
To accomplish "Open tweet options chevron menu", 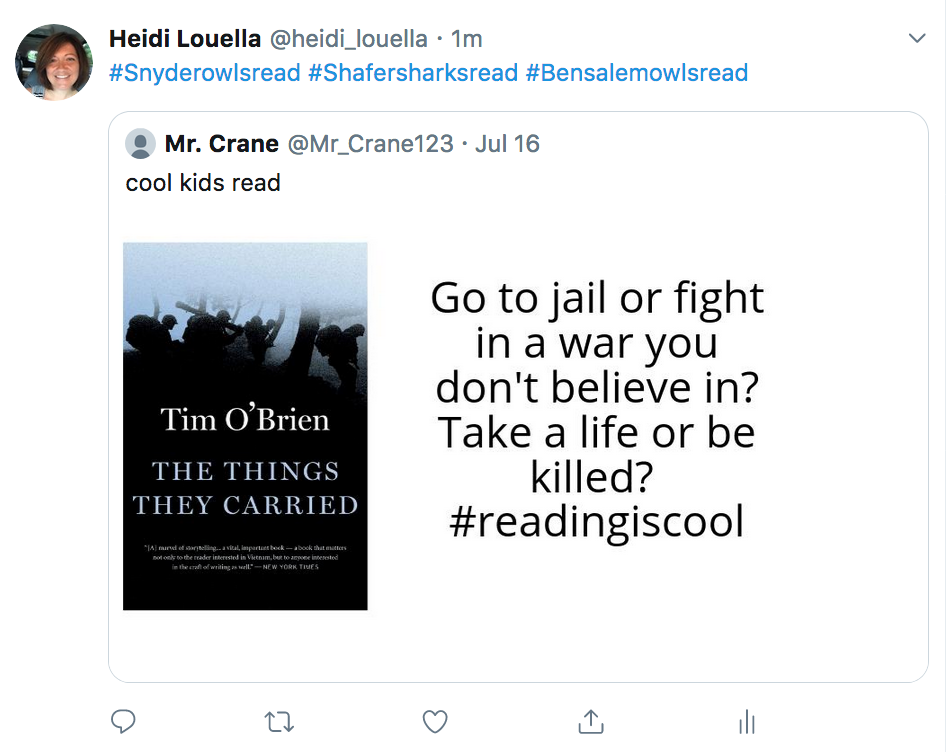I will point(916,39).
